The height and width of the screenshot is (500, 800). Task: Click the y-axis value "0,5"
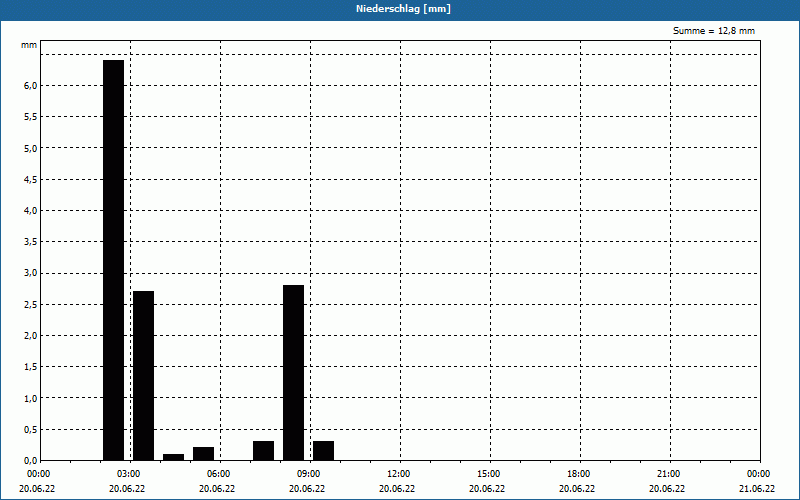point(31,430)
